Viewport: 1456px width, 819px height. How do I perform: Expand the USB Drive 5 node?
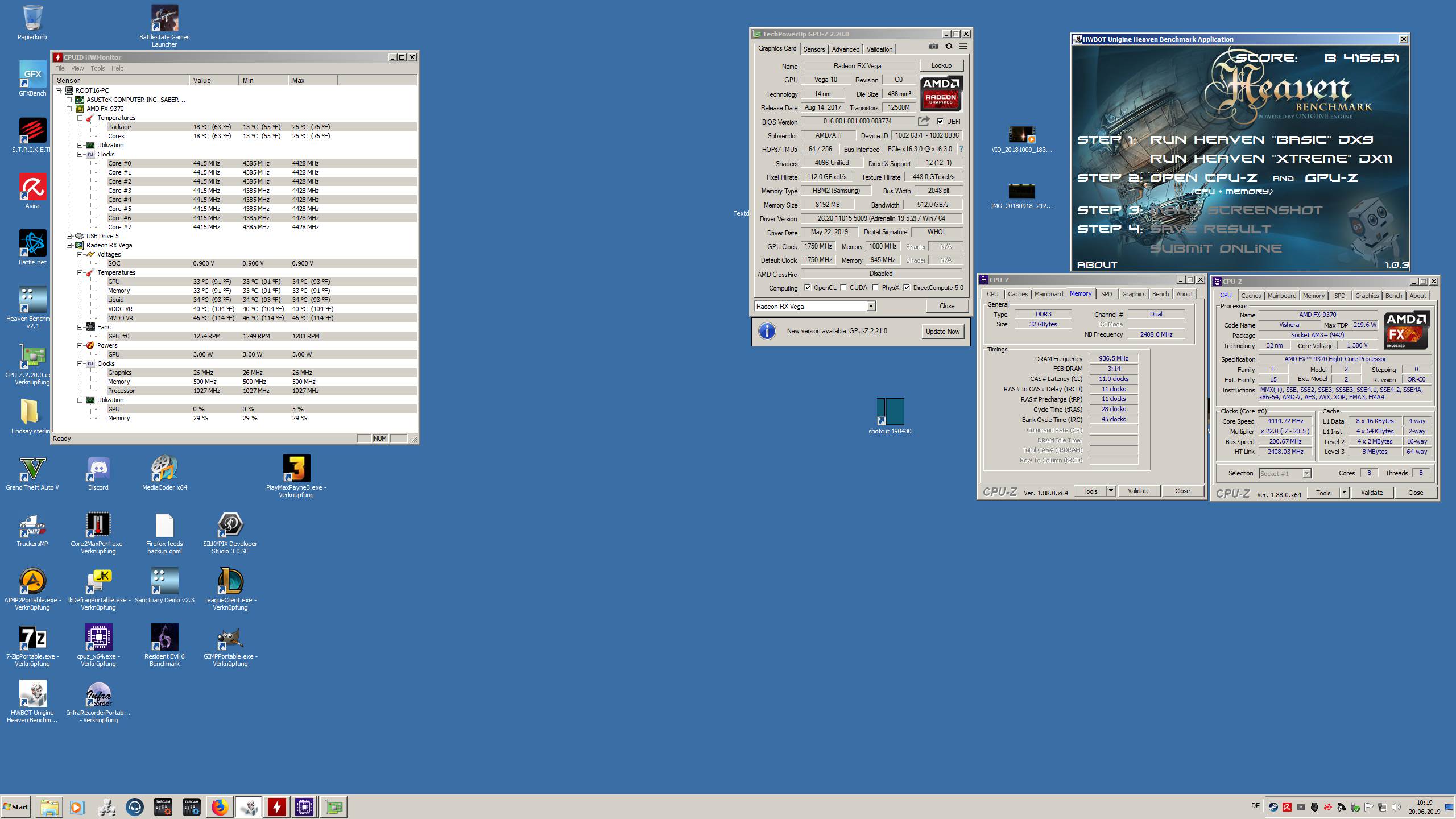(69, 236)
